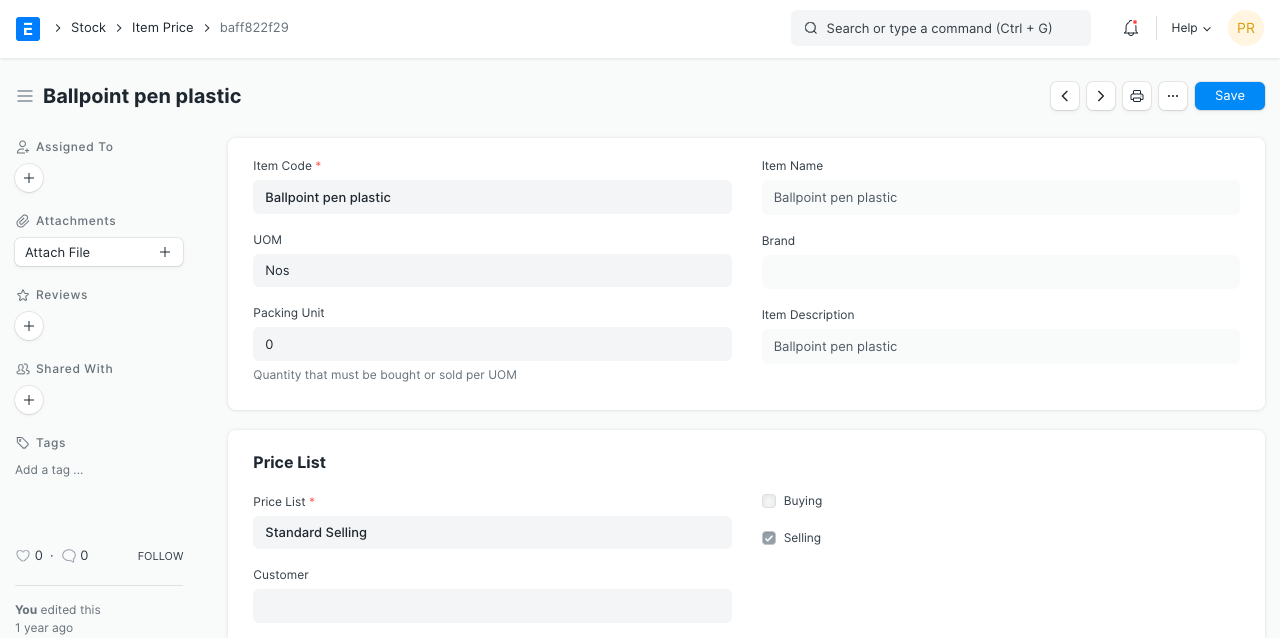Screen dimensions: 1280x638
Task: Open the Help dropdown
Action: [1191, 28]
